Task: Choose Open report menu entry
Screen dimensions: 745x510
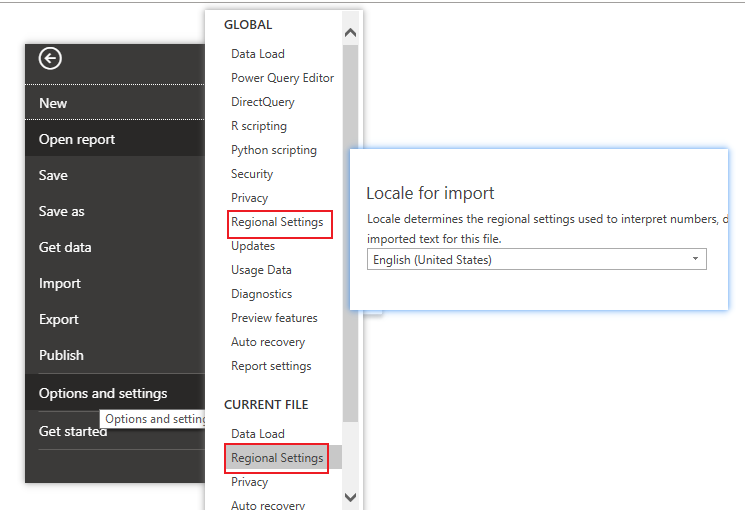Action: point(115,139)
